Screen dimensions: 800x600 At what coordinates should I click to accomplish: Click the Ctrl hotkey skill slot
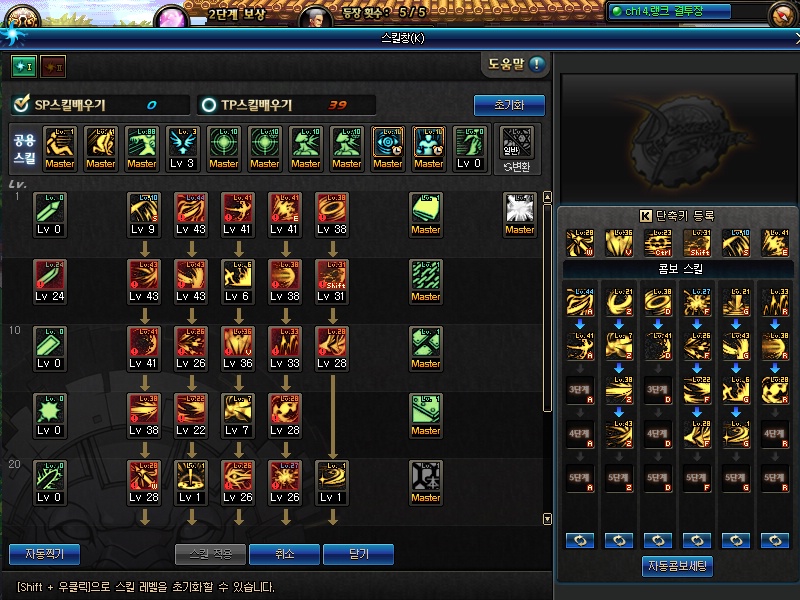(x=658, y=242)
